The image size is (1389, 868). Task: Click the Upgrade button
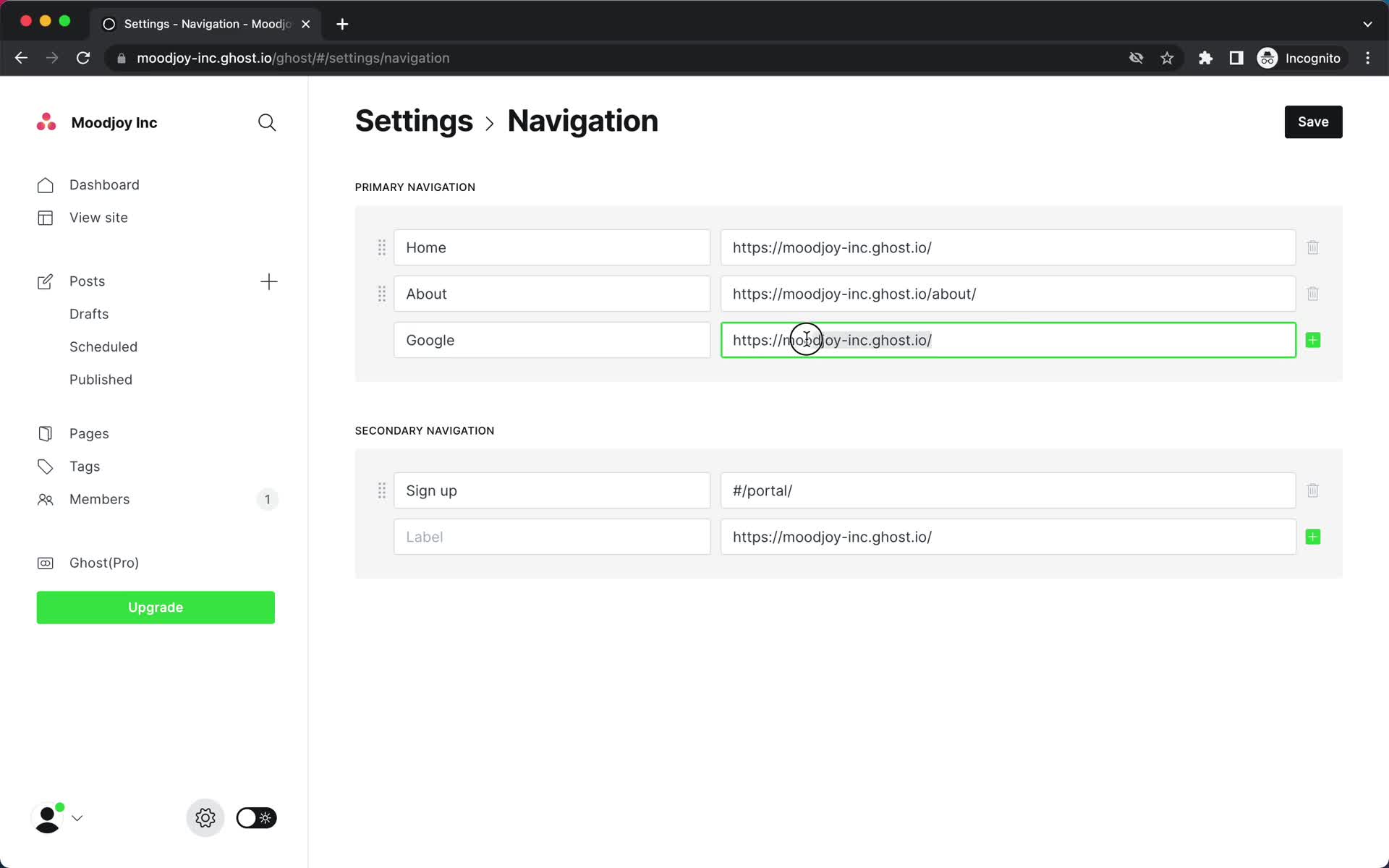pyautogui.click(x=155, y=607)
